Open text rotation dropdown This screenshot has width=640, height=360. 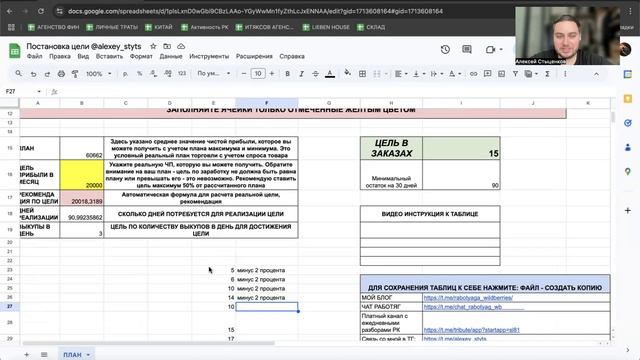click(455, 74)
